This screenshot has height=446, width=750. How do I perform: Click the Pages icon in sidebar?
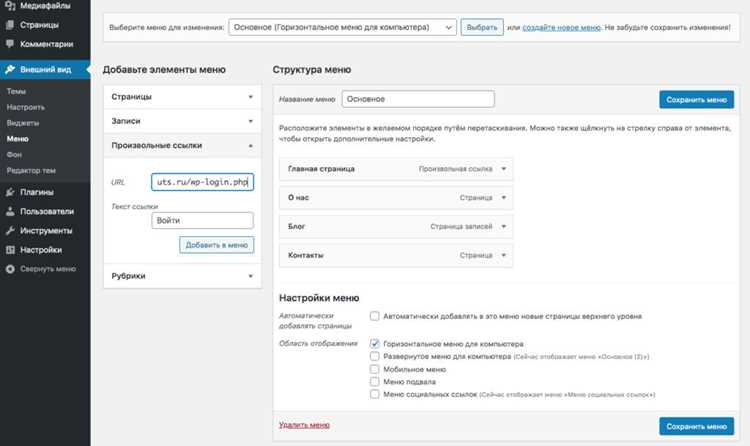tap(10, 25)
